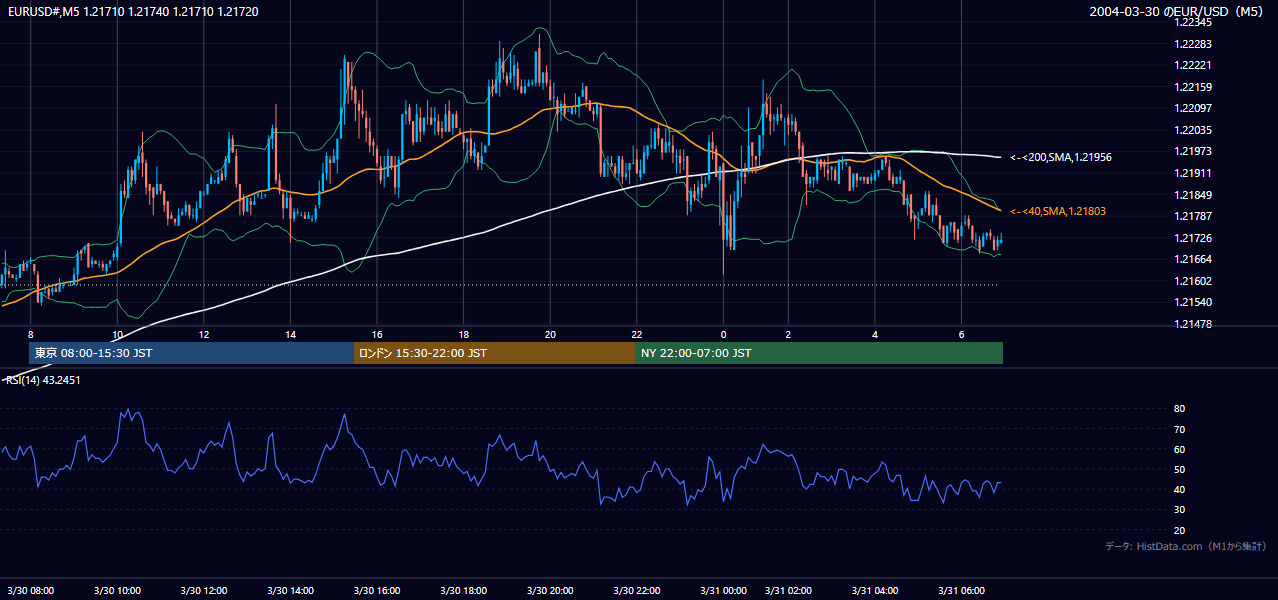Click hour tick 22 under price chart
Viewport: 1278px width, 600px height.
(x=637, y=334)
